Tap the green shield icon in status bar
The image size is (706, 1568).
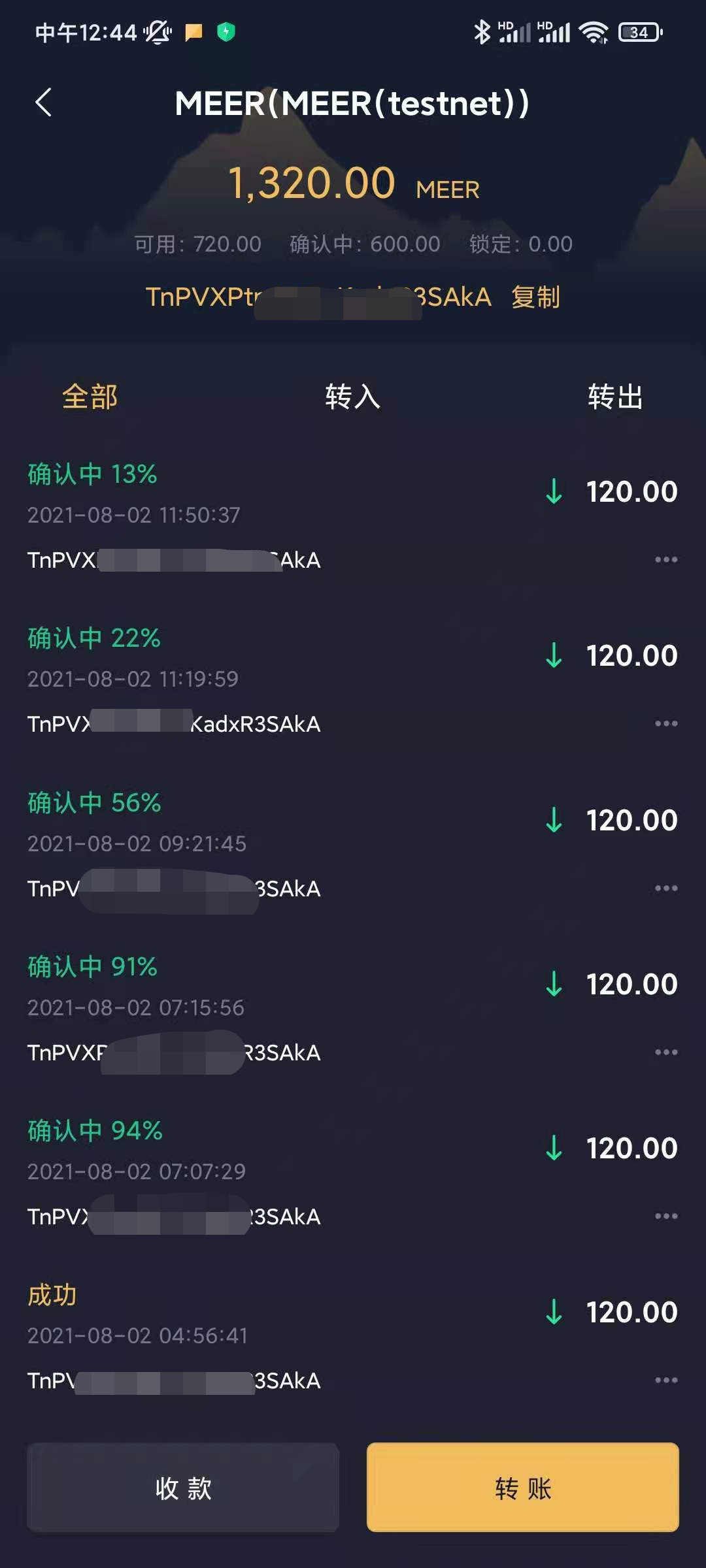226,31
